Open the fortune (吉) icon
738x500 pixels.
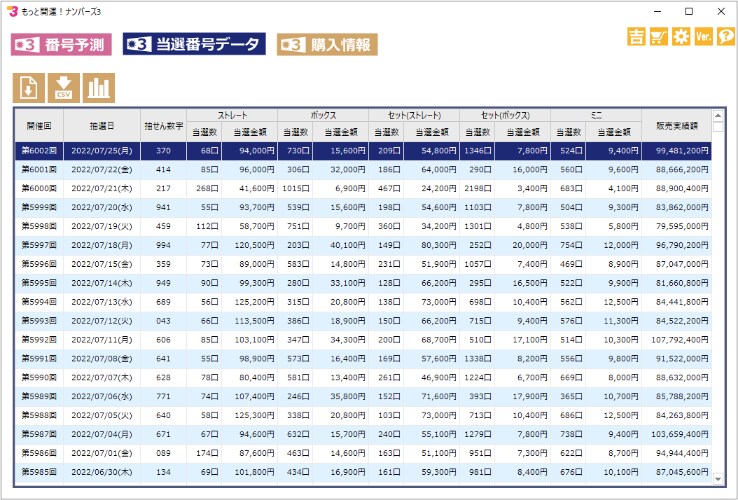tap(636, 36)
